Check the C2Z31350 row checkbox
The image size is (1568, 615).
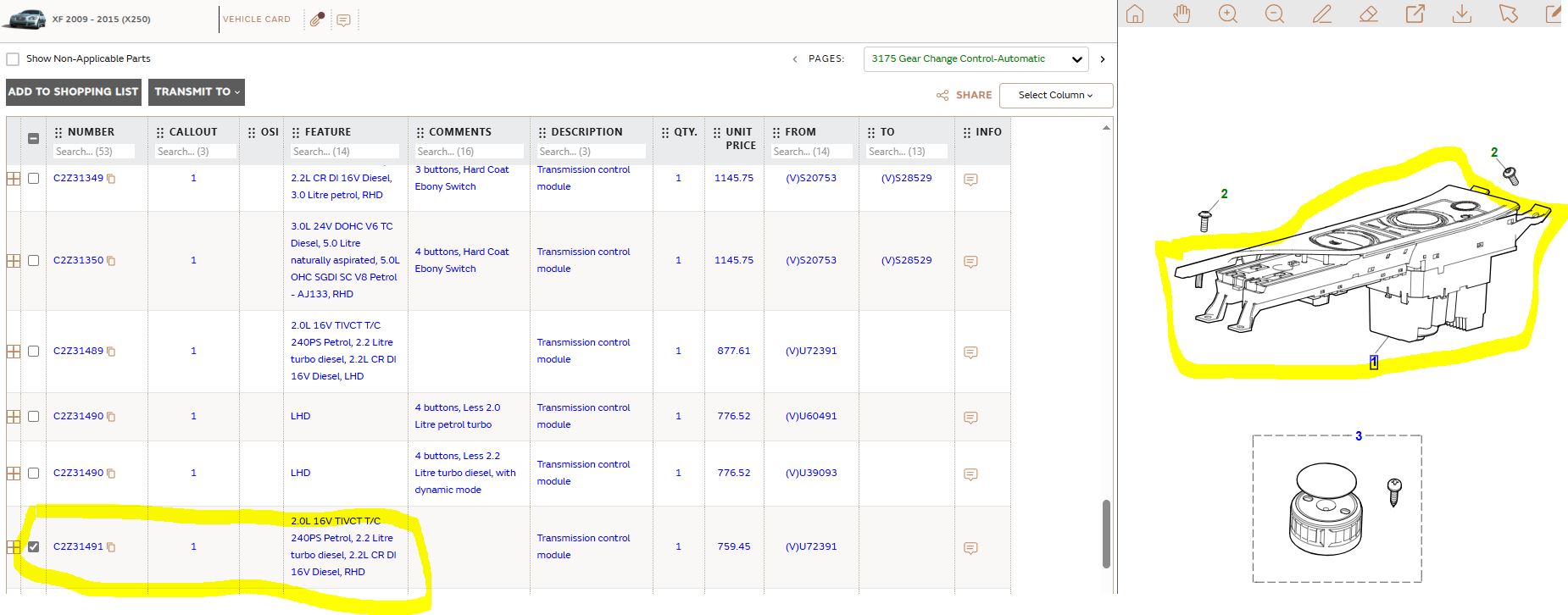tap(34, 260)
